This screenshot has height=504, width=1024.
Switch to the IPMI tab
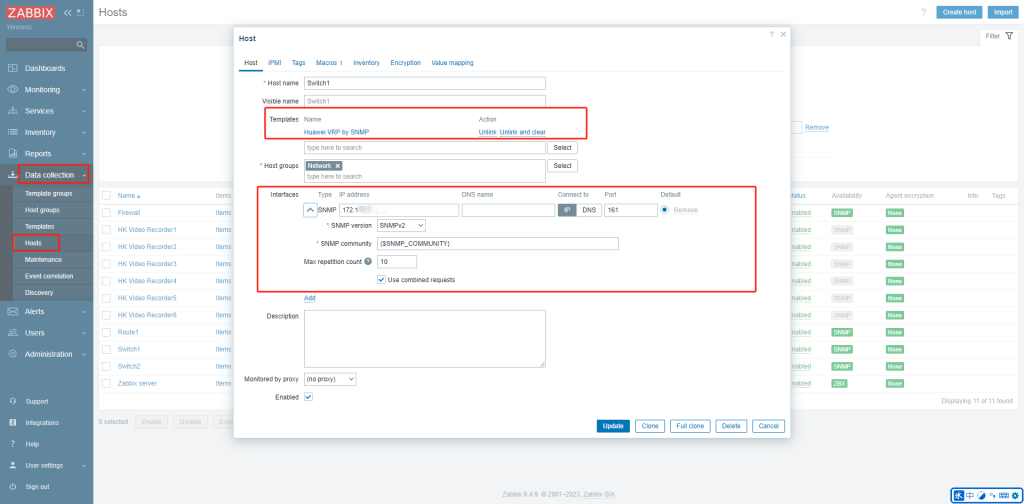point(274,63)
